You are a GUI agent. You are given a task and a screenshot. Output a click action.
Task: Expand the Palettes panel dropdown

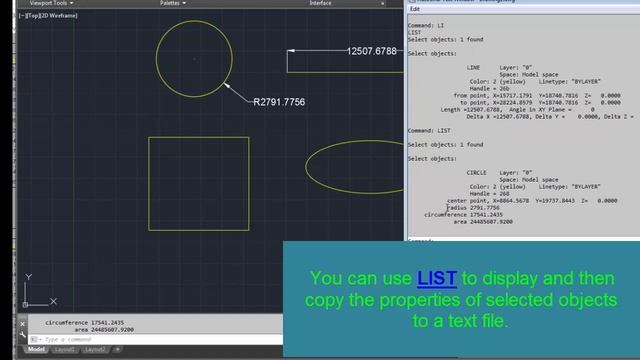tap(173, 3)
